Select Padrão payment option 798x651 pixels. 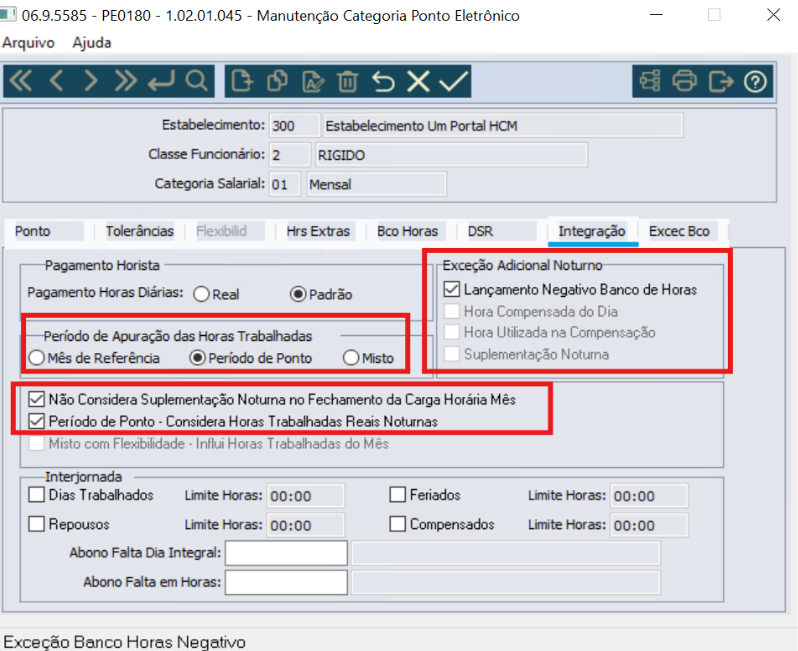[298, 294]
